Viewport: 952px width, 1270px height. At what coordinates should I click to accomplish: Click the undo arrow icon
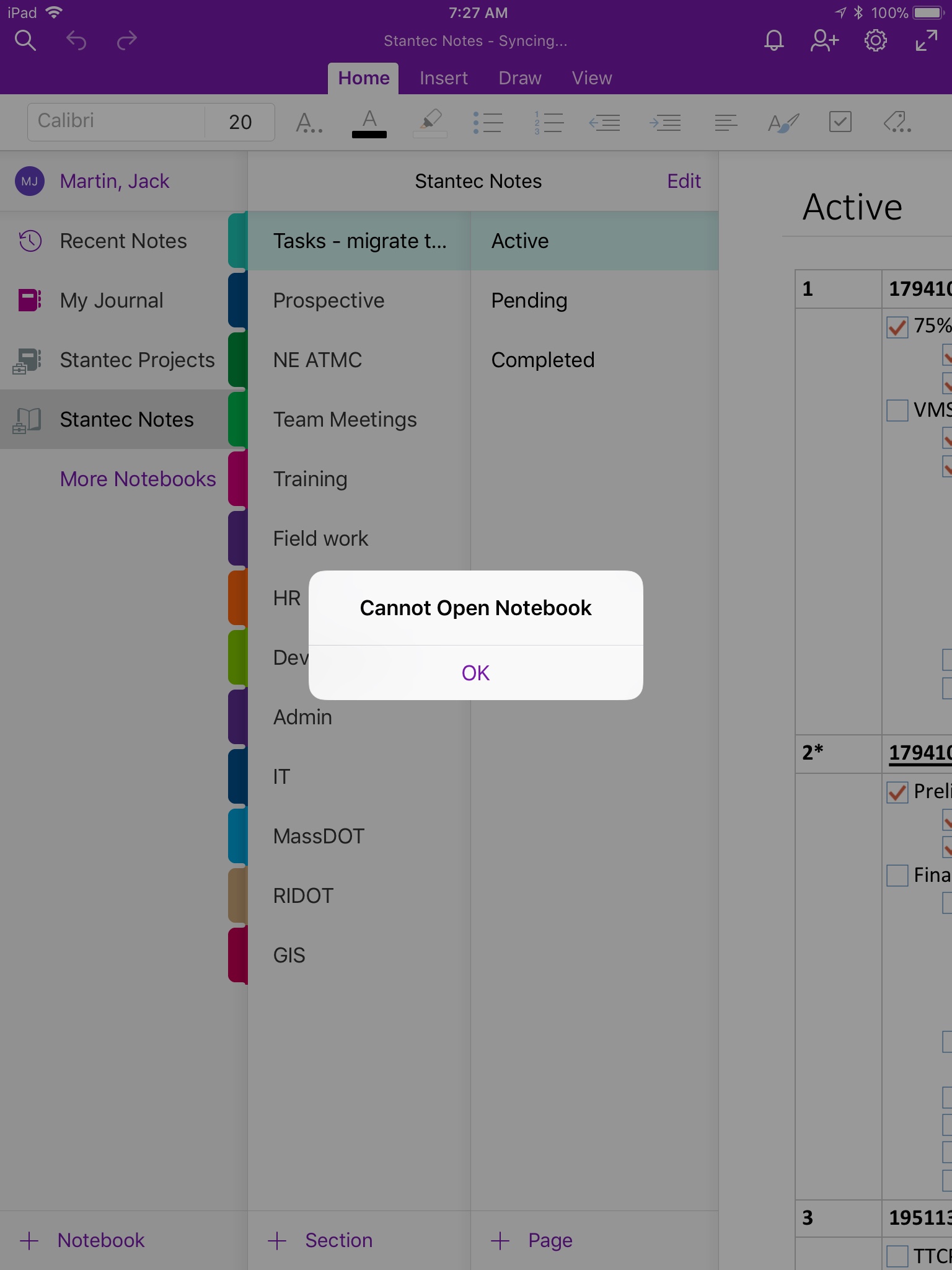pos(76,41)
